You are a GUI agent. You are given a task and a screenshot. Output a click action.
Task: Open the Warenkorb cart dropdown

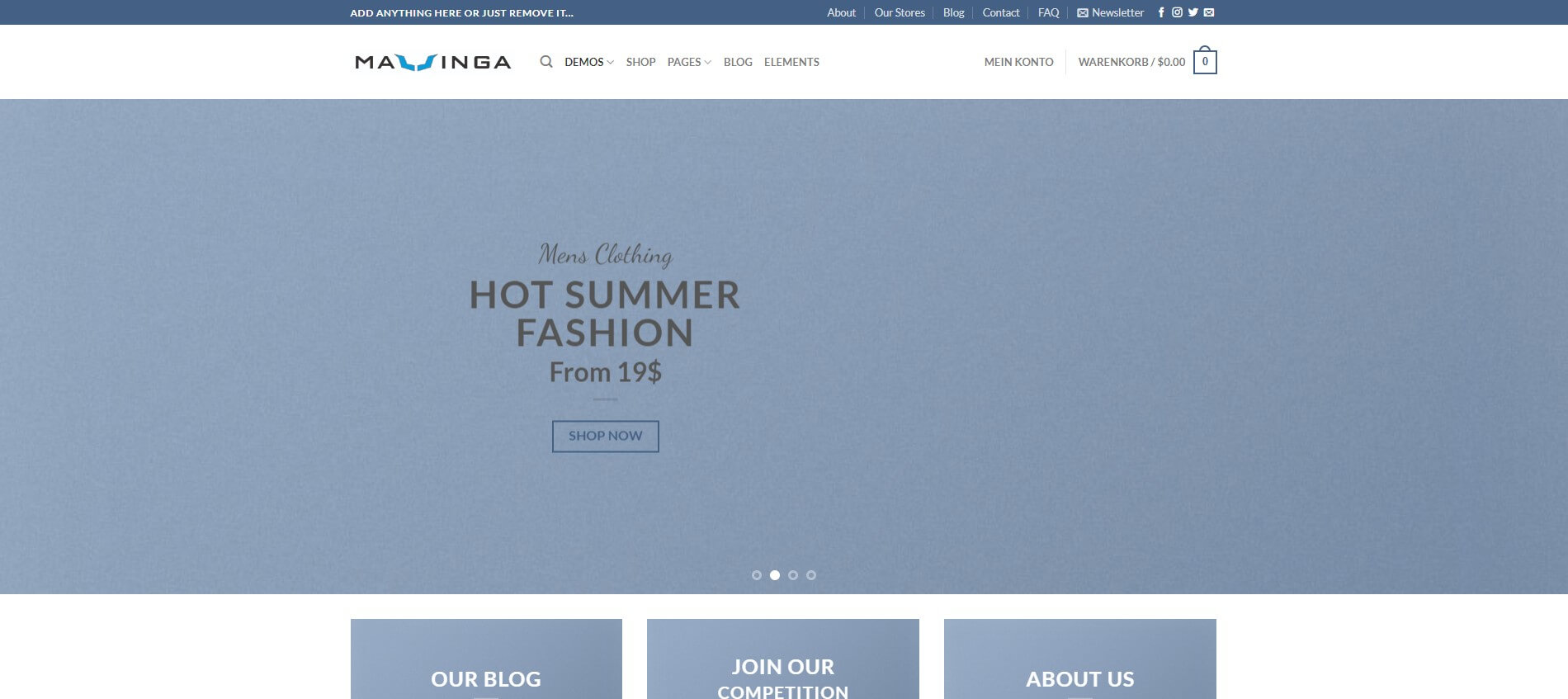(1131, 62)
